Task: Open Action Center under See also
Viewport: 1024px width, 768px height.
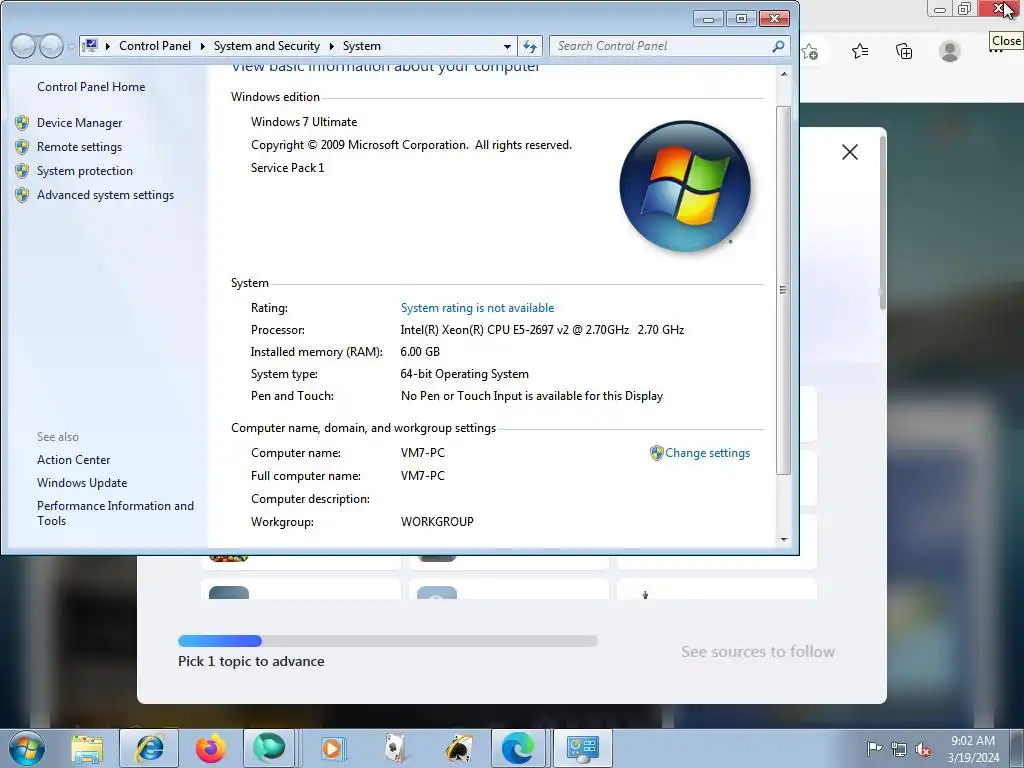Action: coord(73,460)
